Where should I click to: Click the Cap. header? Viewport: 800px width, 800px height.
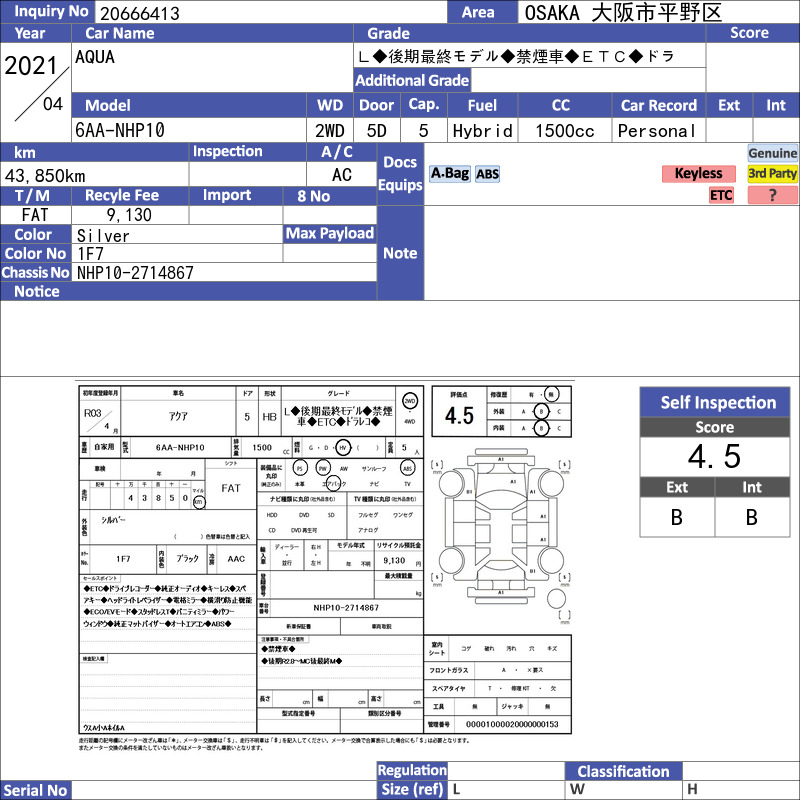tap(424, 105)
